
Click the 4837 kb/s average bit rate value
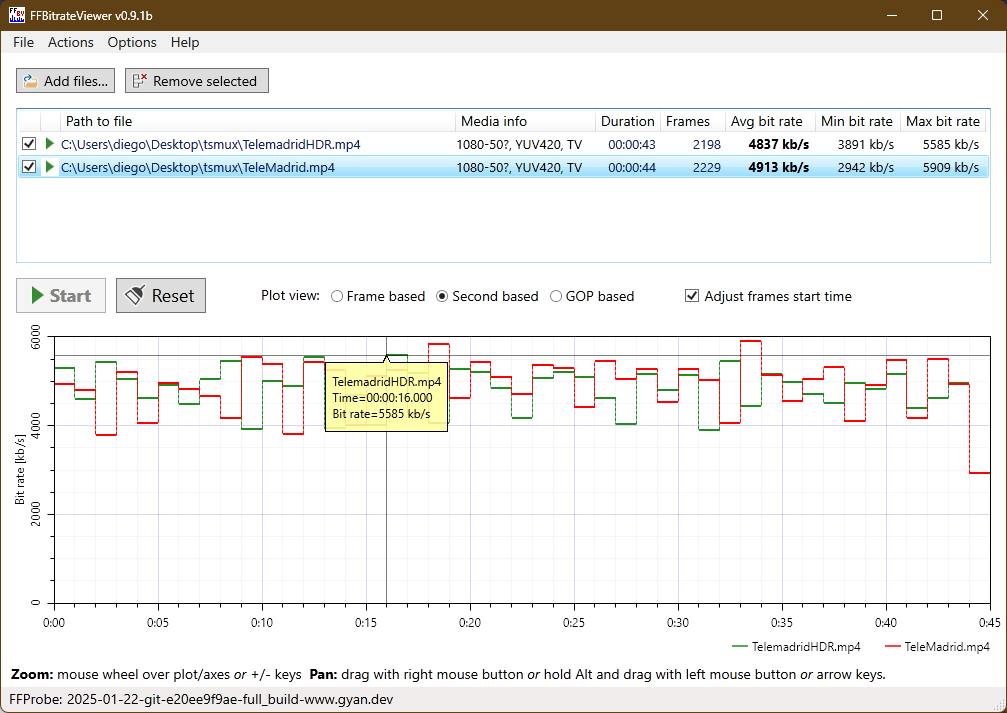778,144
